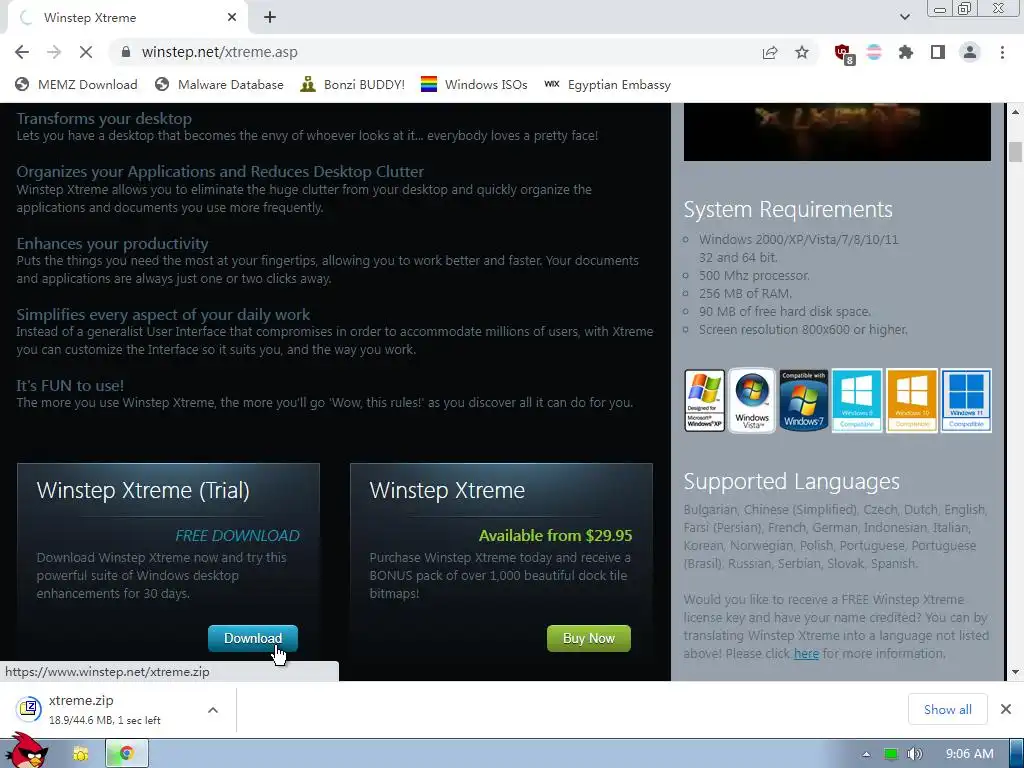1024x768 pixels.
Task: Click the 'Transforms your desktop' heading
Action: coord(104,119)
